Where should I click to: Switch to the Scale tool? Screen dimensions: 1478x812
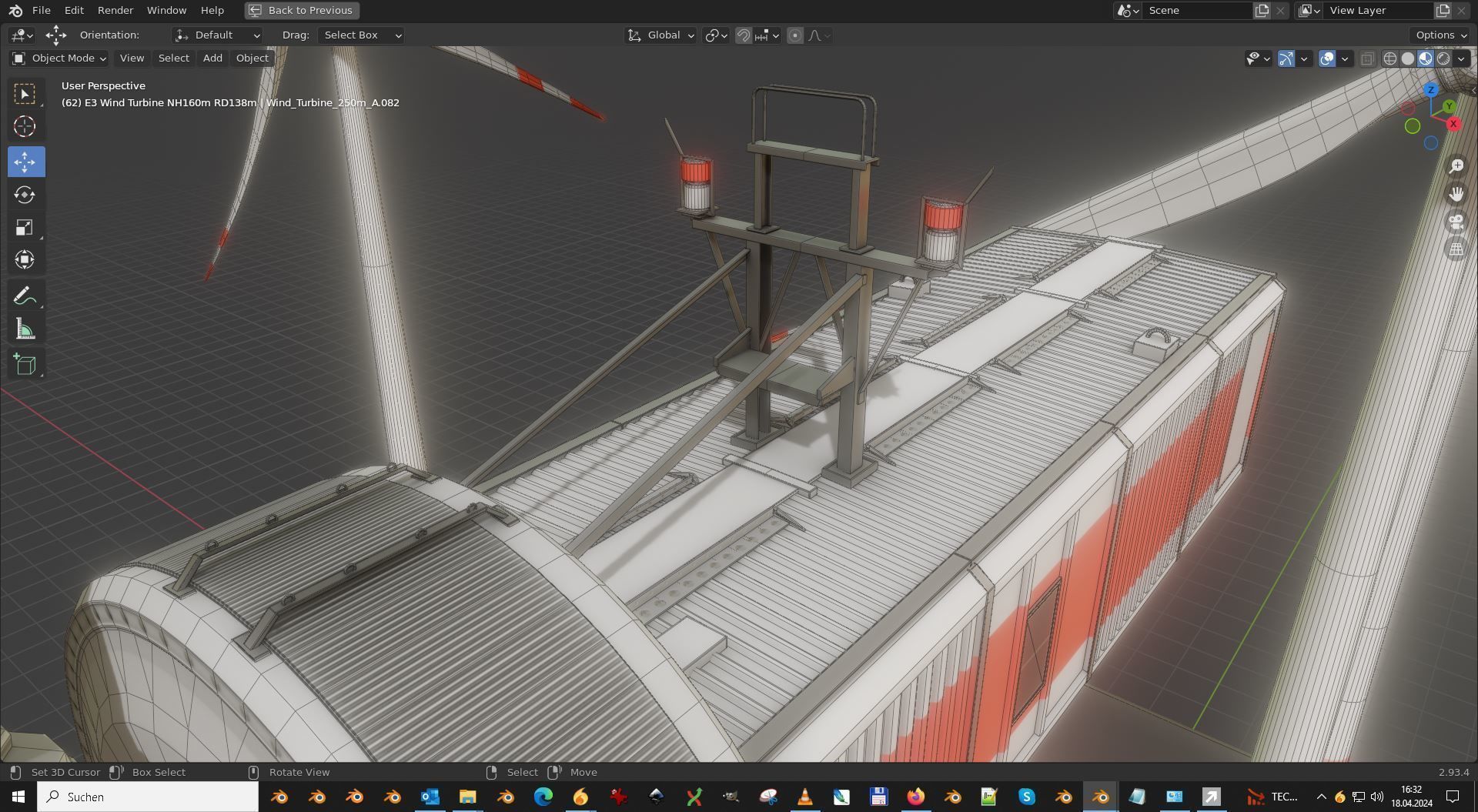25,227
